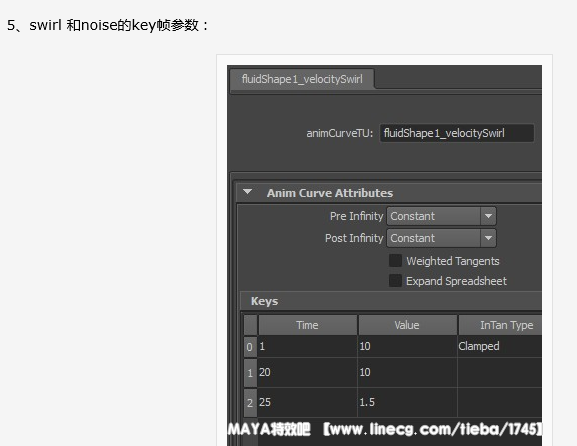Enable the Expand Spreadsheet checkbox

click(395, 280)
